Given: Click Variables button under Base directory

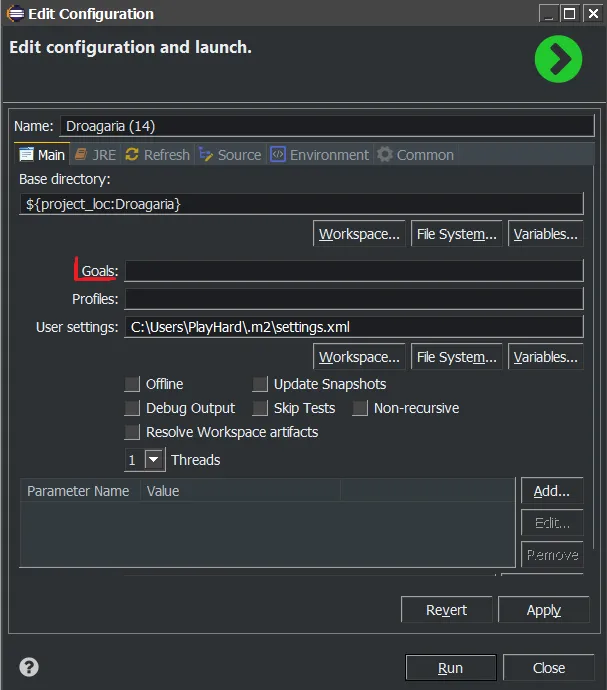Looking at the screenshot, I should [545, 234].
